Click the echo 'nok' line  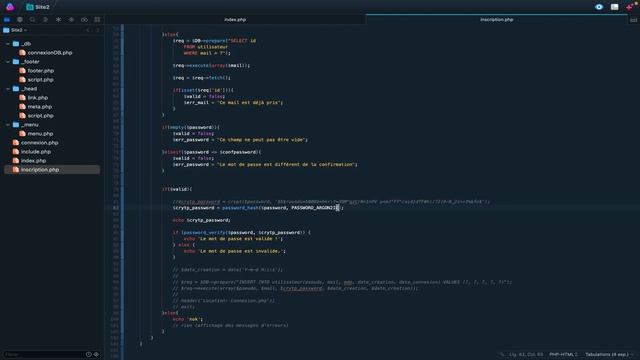tap(188, 319)
